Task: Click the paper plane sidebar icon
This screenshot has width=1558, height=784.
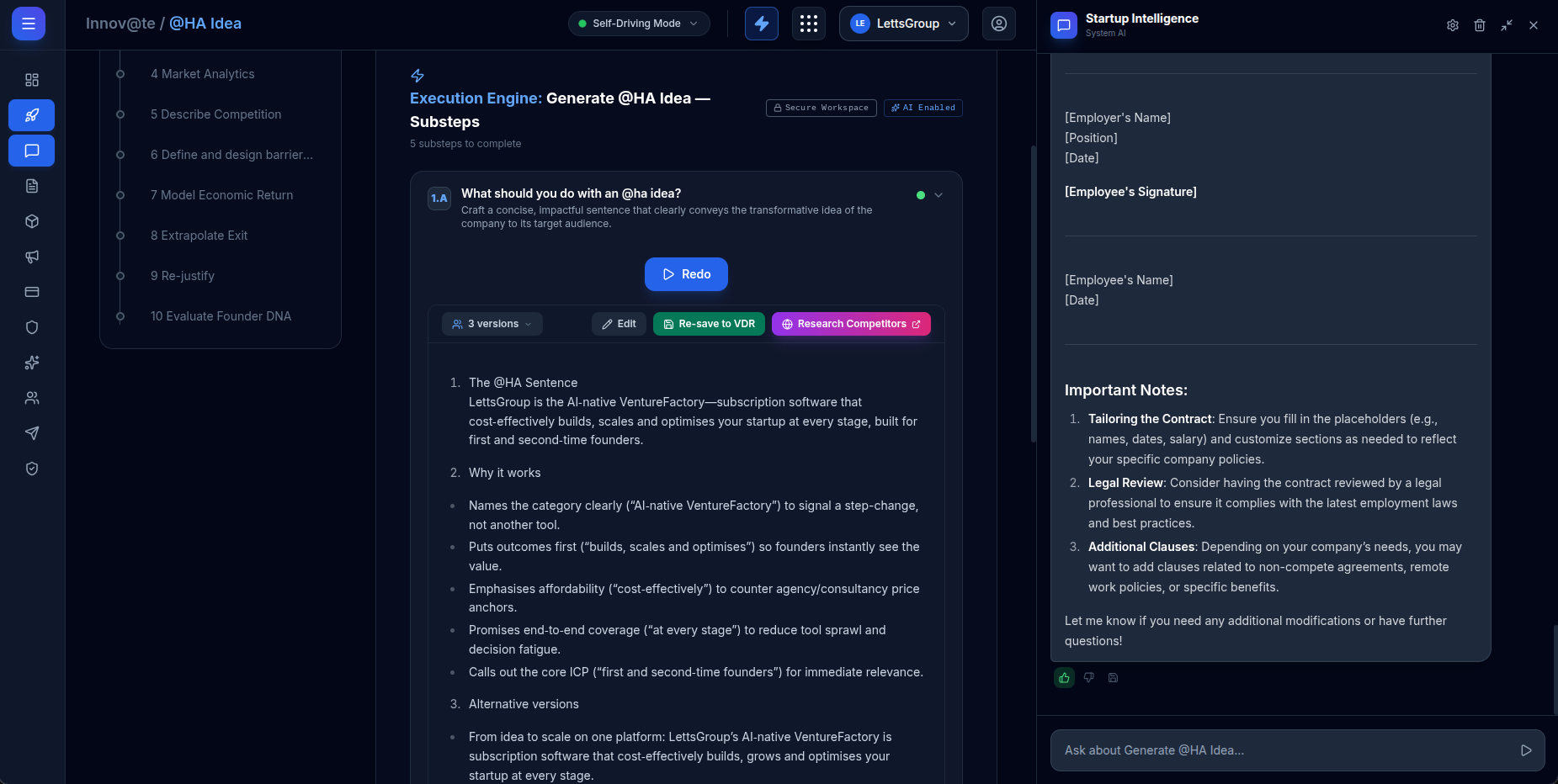Action: click(x=32, y=433)
